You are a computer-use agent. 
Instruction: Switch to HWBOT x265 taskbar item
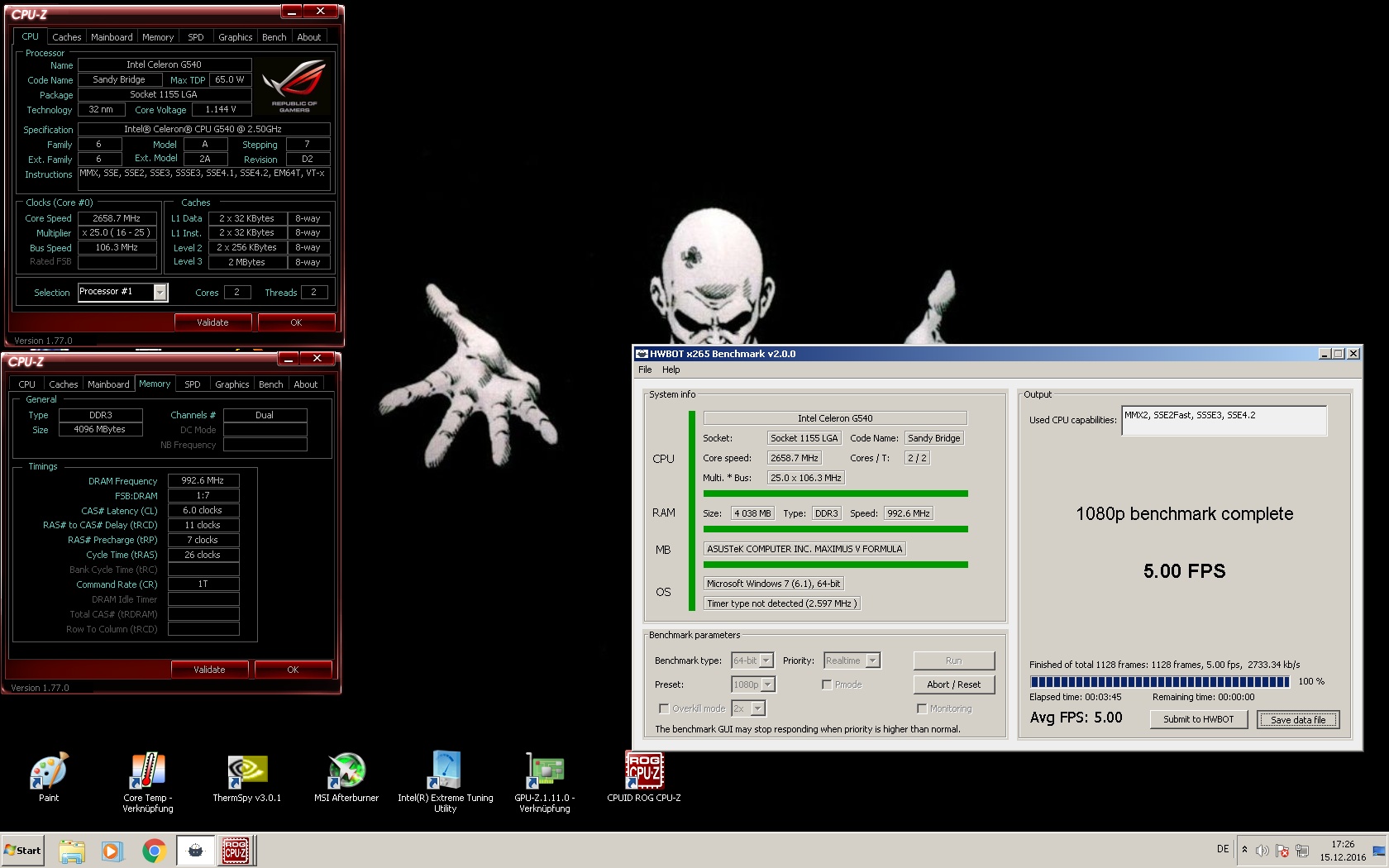pos(196,851)
